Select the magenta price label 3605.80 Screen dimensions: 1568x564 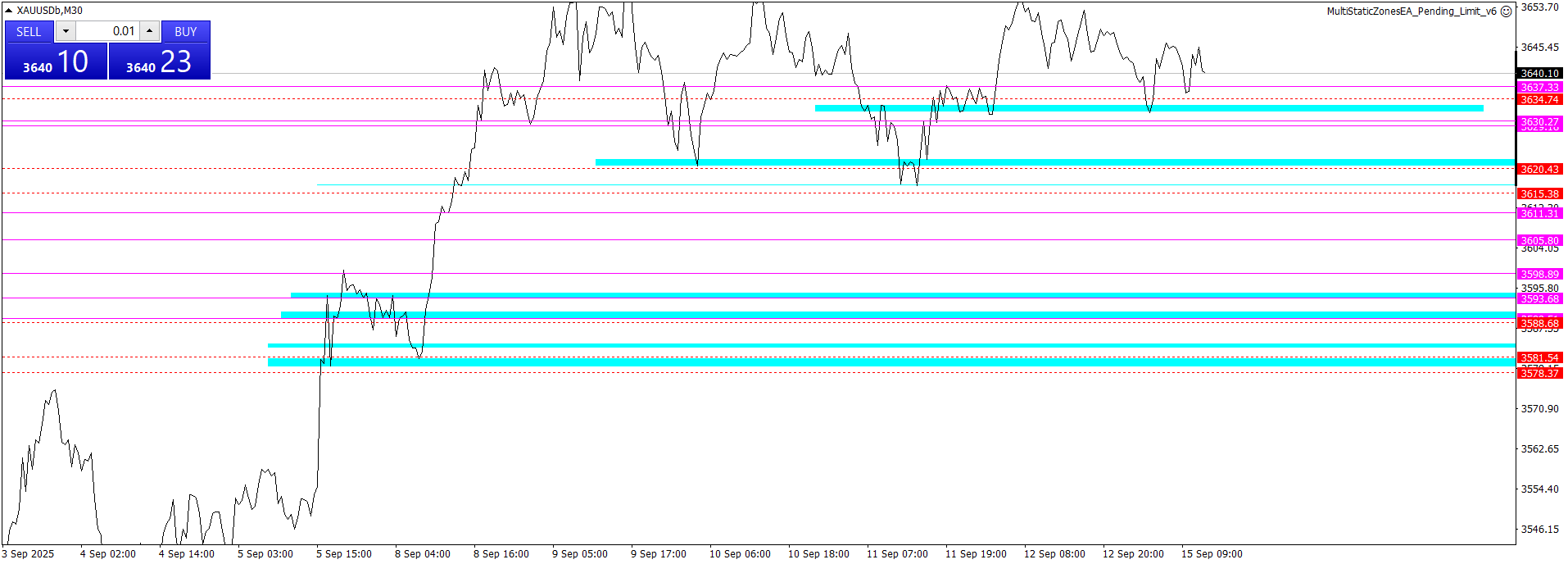click(x=1540, y=240)
